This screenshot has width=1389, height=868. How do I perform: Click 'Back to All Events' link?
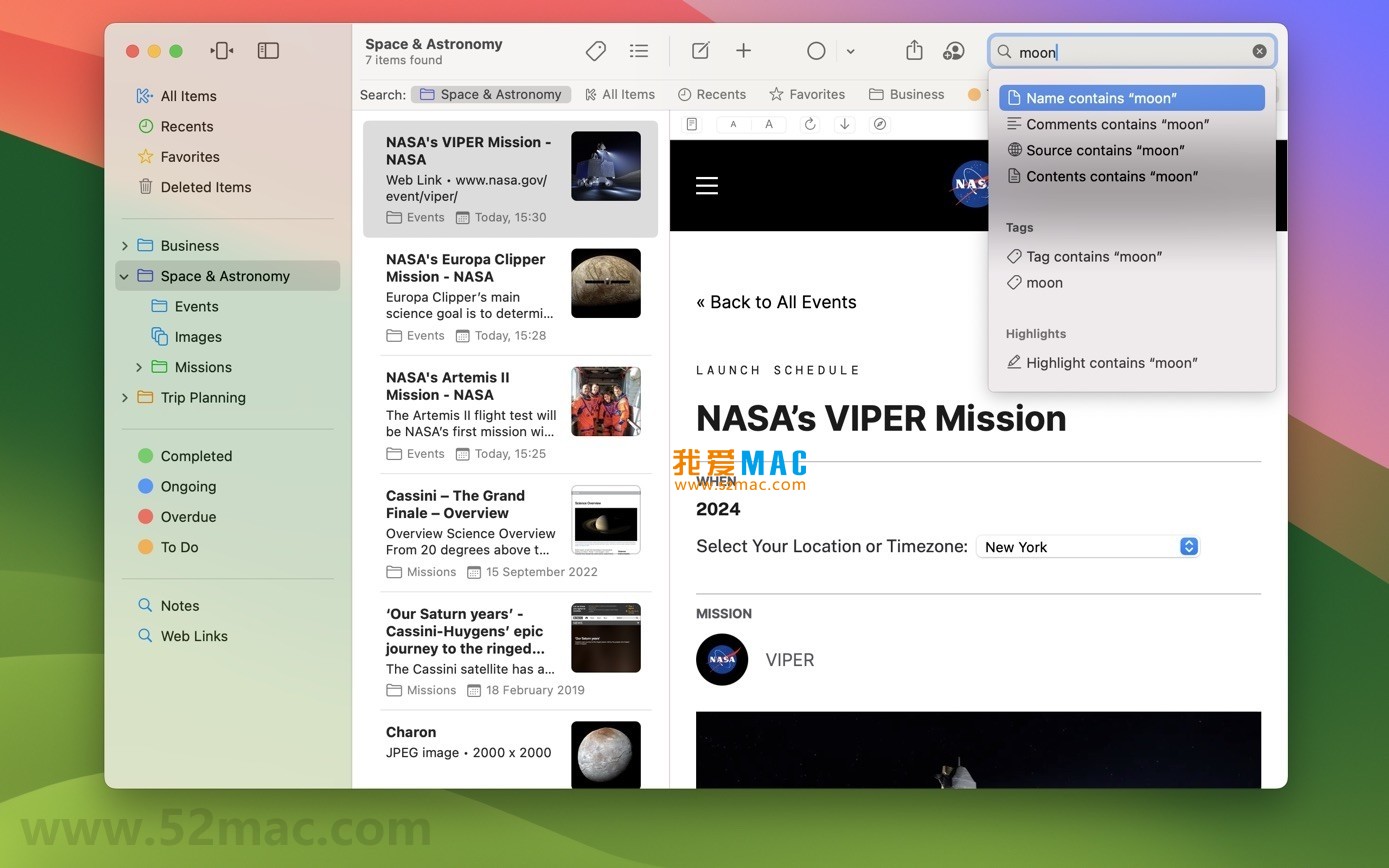pyautogui.click(x=776, y=301)
